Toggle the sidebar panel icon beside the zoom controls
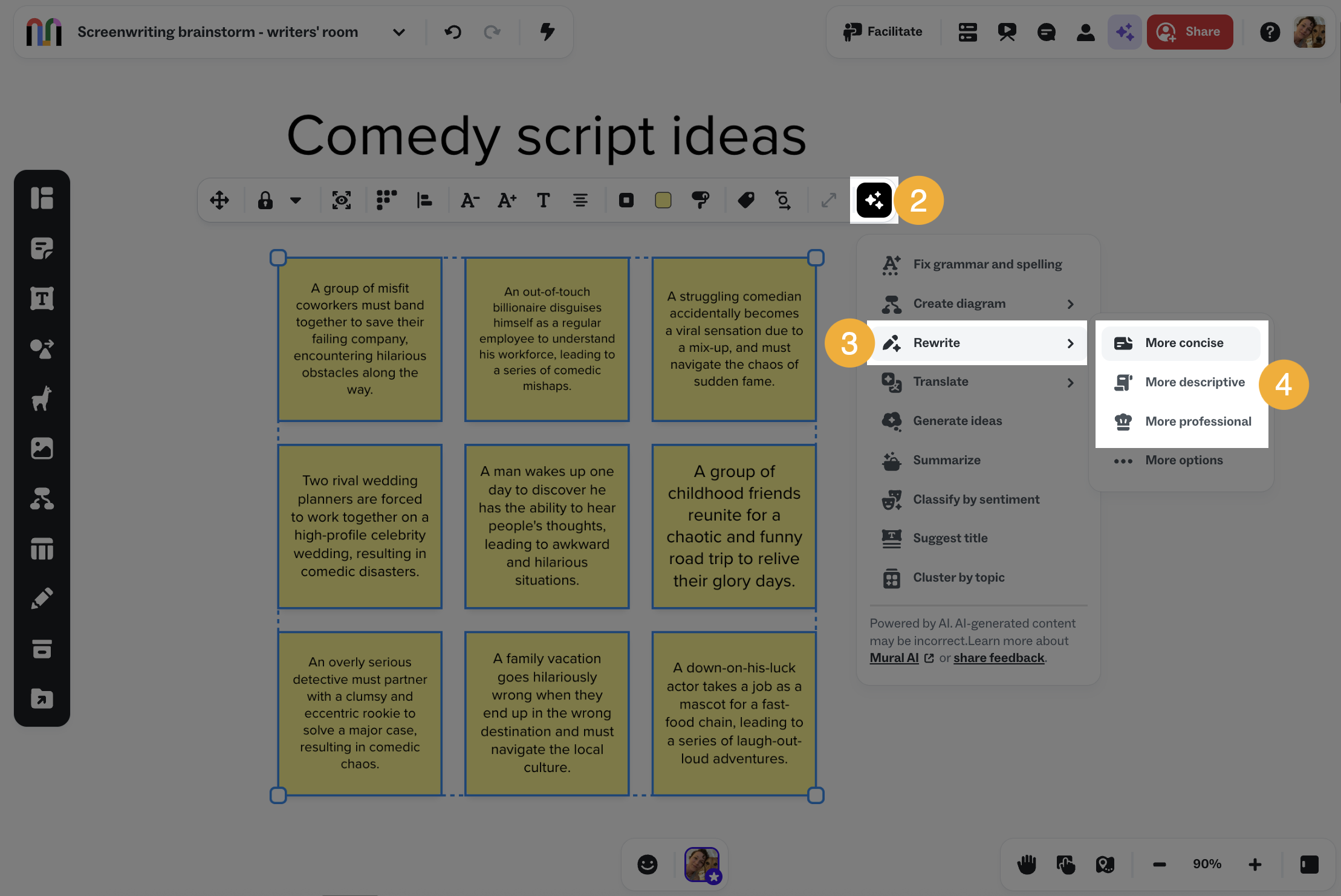This screenshot has width=1341, height=896. (x=1309, y=865)
